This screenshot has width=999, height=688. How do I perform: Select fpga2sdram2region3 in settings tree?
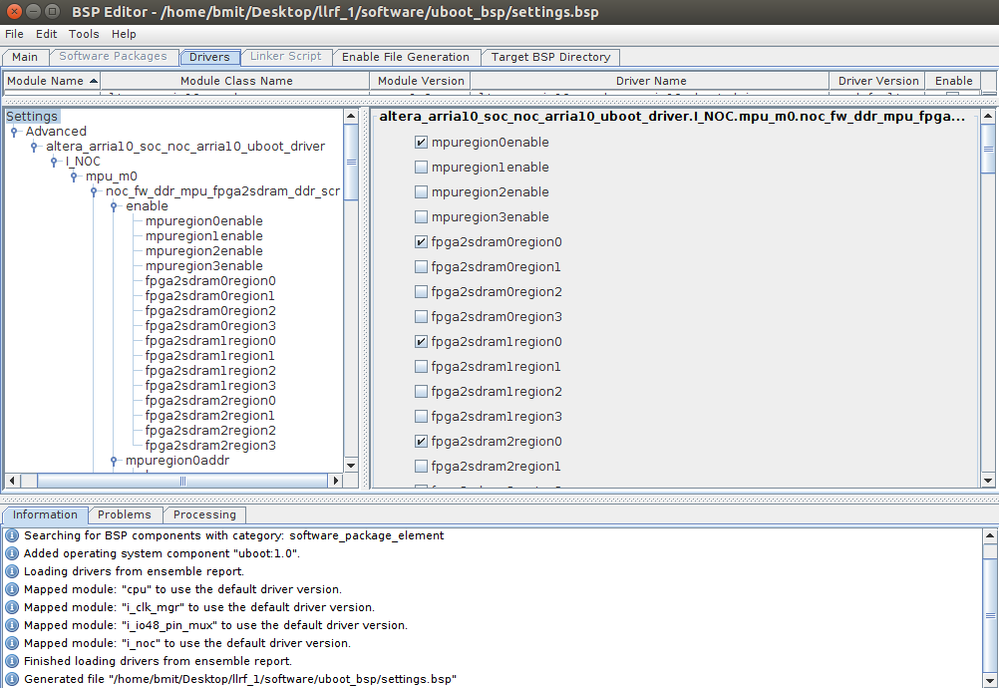[210, 446]
